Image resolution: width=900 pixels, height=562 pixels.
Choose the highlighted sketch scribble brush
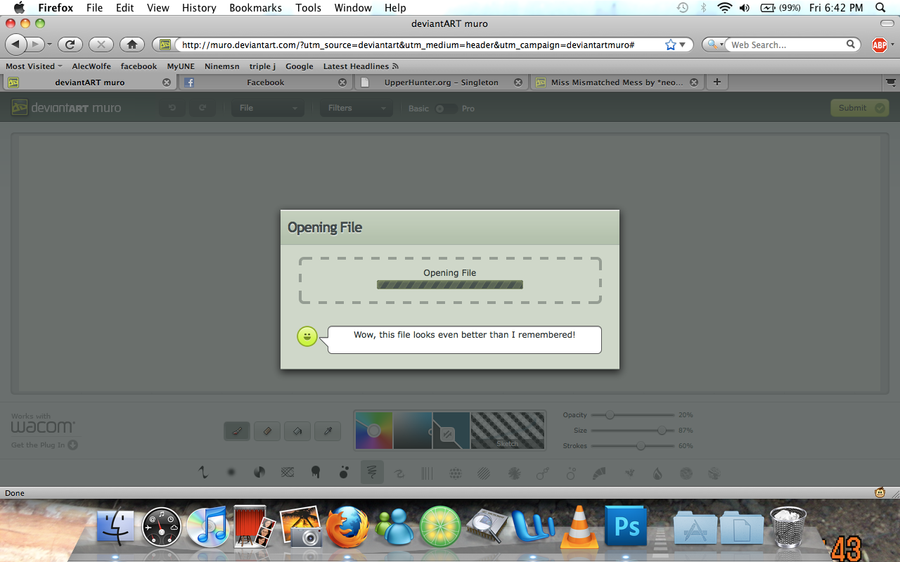pos(372,473)
